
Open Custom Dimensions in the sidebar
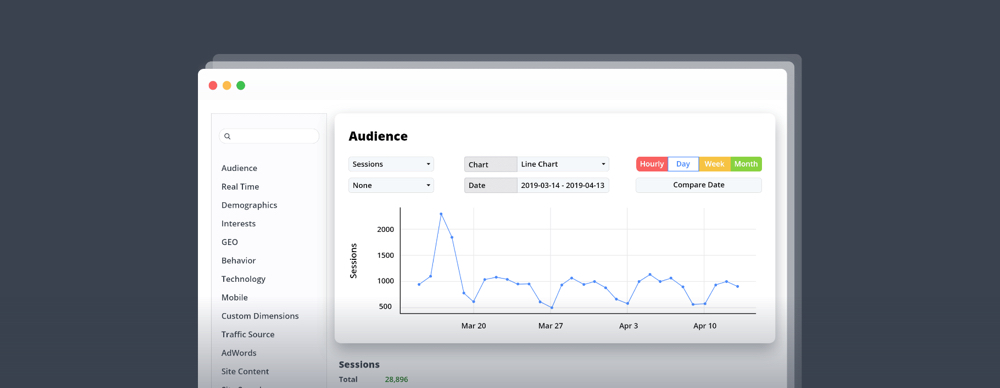[x=260, y=317]
